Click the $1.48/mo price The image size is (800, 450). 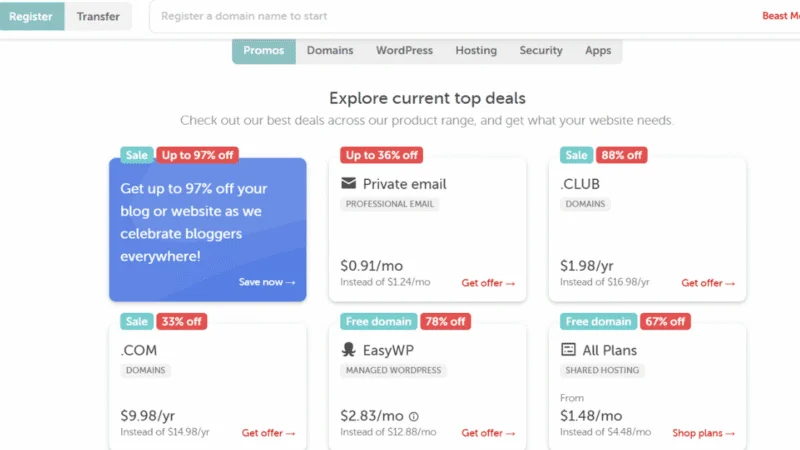pyautogui.click(x=591, y=416)
